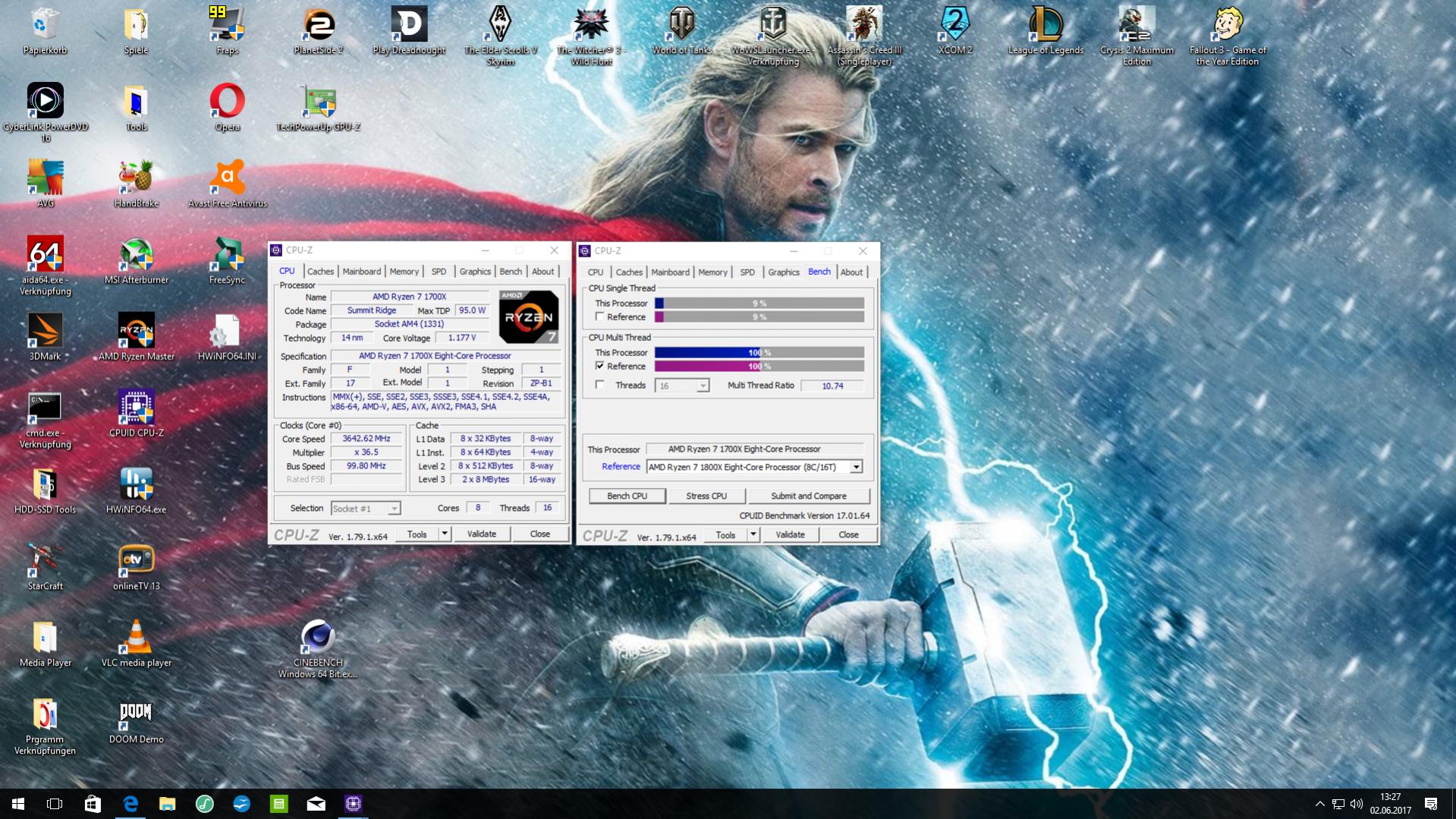
Task: Expand the Reference processor dropdown
Action: click(856, 467)
